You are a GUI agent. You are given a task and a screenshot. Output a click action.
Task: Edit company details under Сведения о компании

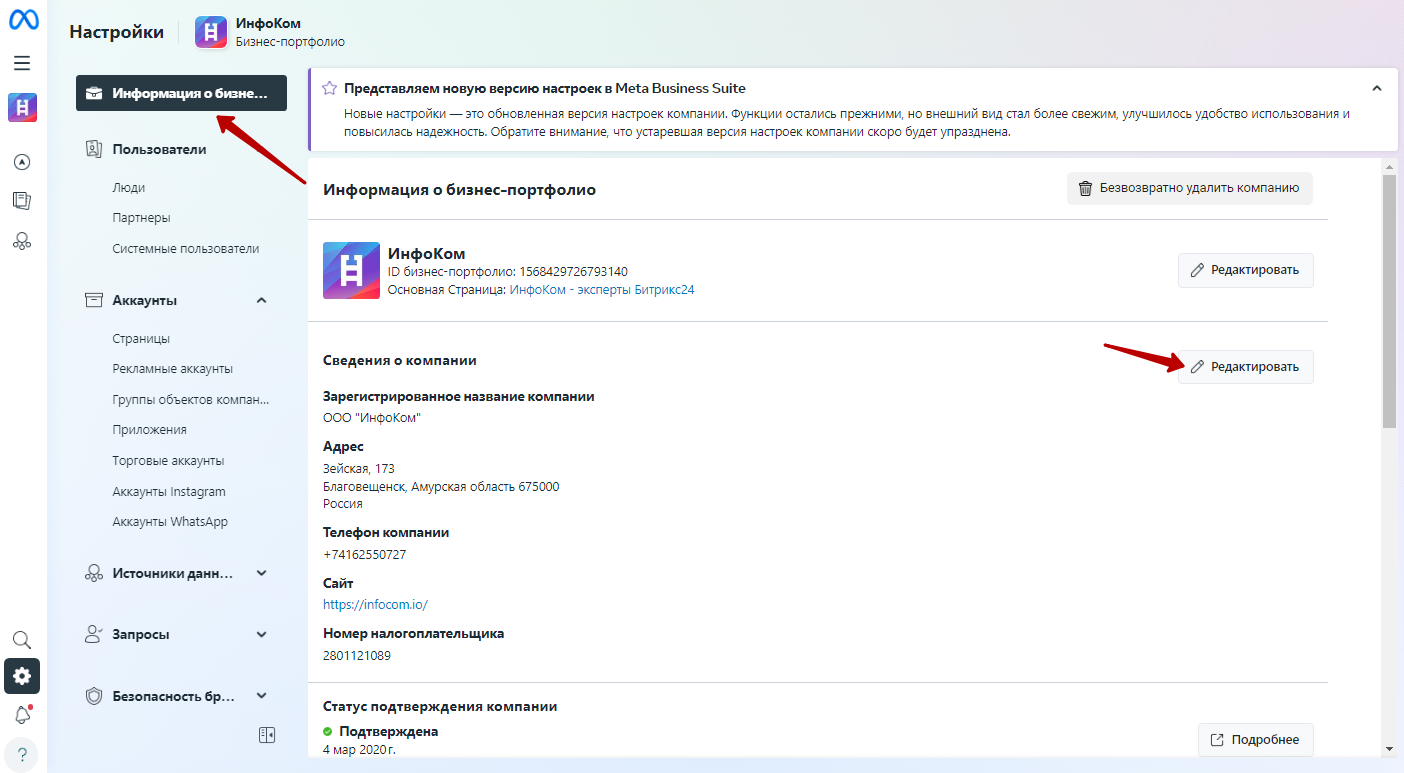tap(1245, 367)
